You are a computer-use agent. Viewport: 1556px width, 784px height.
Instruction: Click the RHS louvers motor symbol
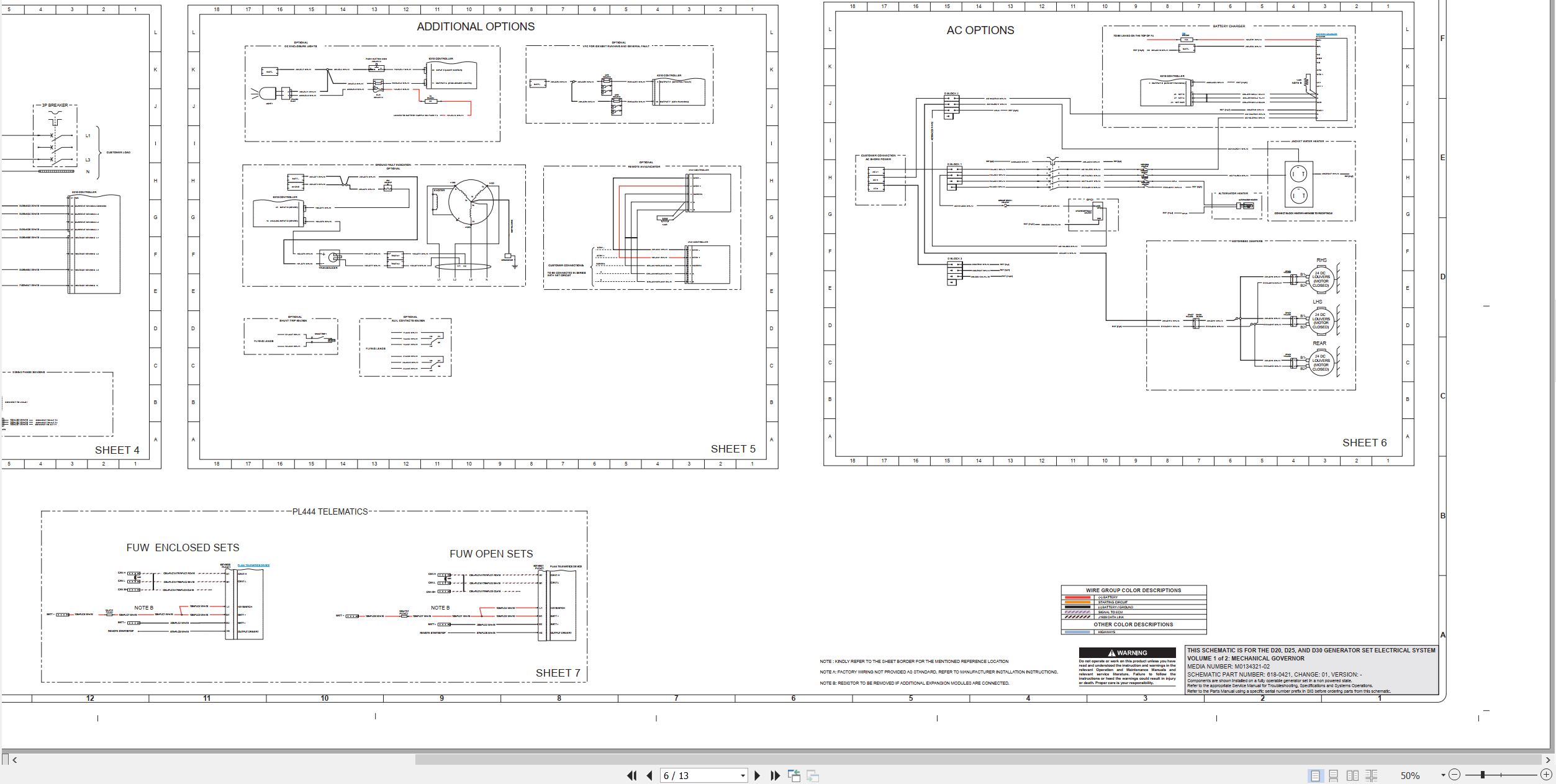(1321, 279)
